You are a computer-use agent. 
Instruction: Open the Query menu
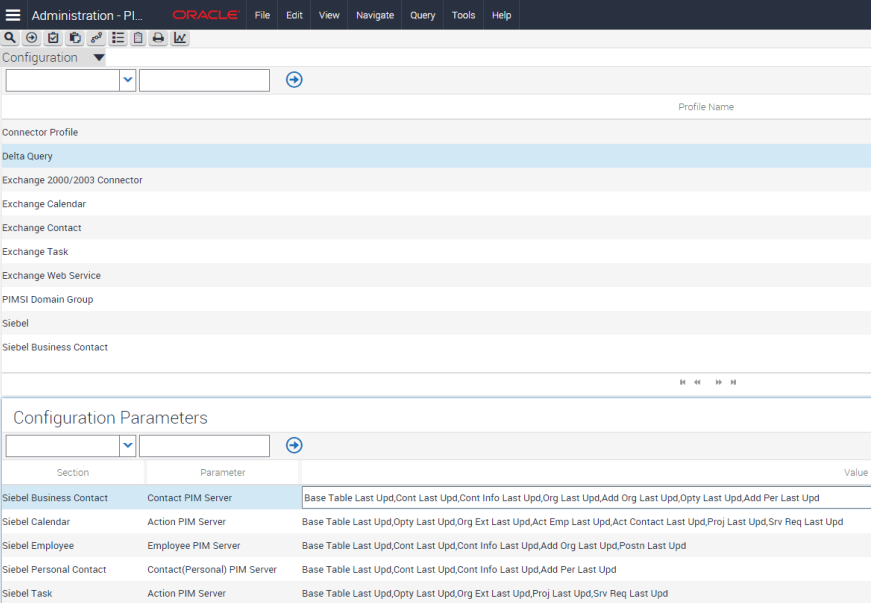[x=423, y=15]
